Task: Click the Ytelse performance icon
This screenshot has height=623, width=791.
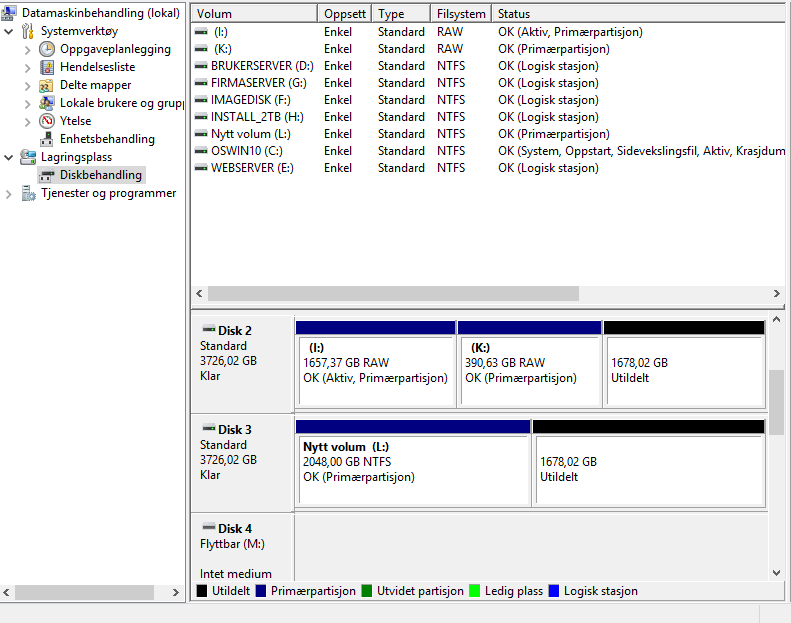Action: 47,121
